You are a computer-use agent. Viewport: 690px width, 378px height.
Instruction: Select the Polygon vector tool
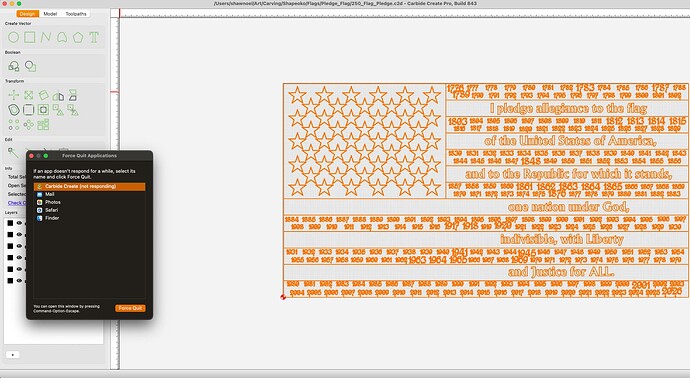[x=78, y=37]
